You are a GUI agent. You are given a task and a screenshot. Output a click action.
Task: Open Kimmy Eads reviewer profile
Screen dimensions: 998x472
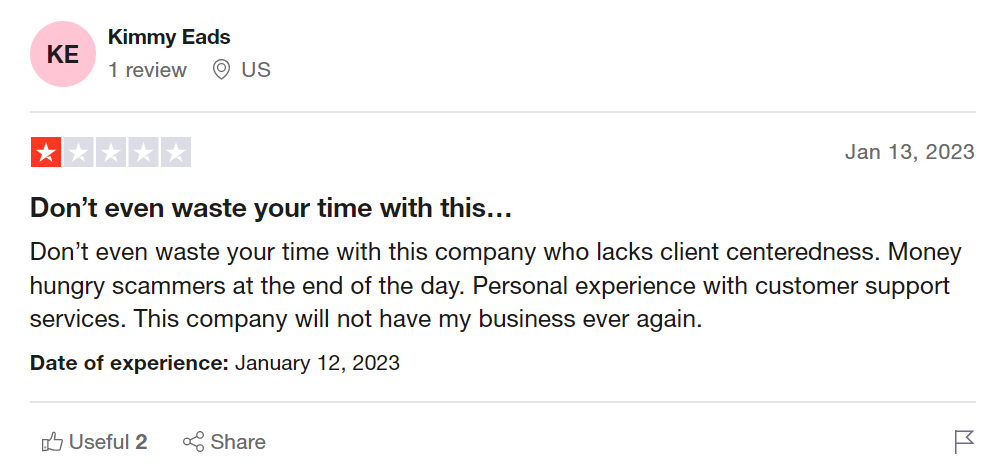[x=169, y=37]
